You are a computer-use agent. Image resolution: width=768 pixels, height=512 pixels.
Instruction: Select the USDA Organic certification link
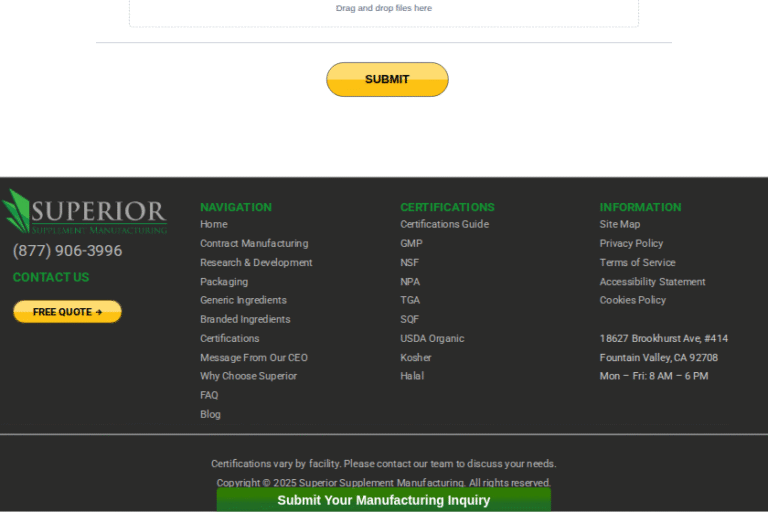[x=432, y=338]
